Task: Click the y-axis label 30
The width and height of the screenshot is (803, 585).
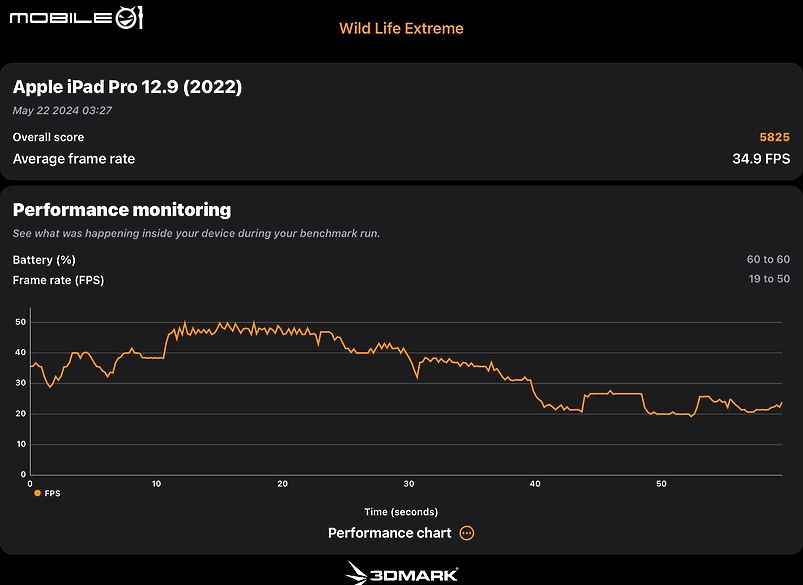Action: click(x=20, y=383)
